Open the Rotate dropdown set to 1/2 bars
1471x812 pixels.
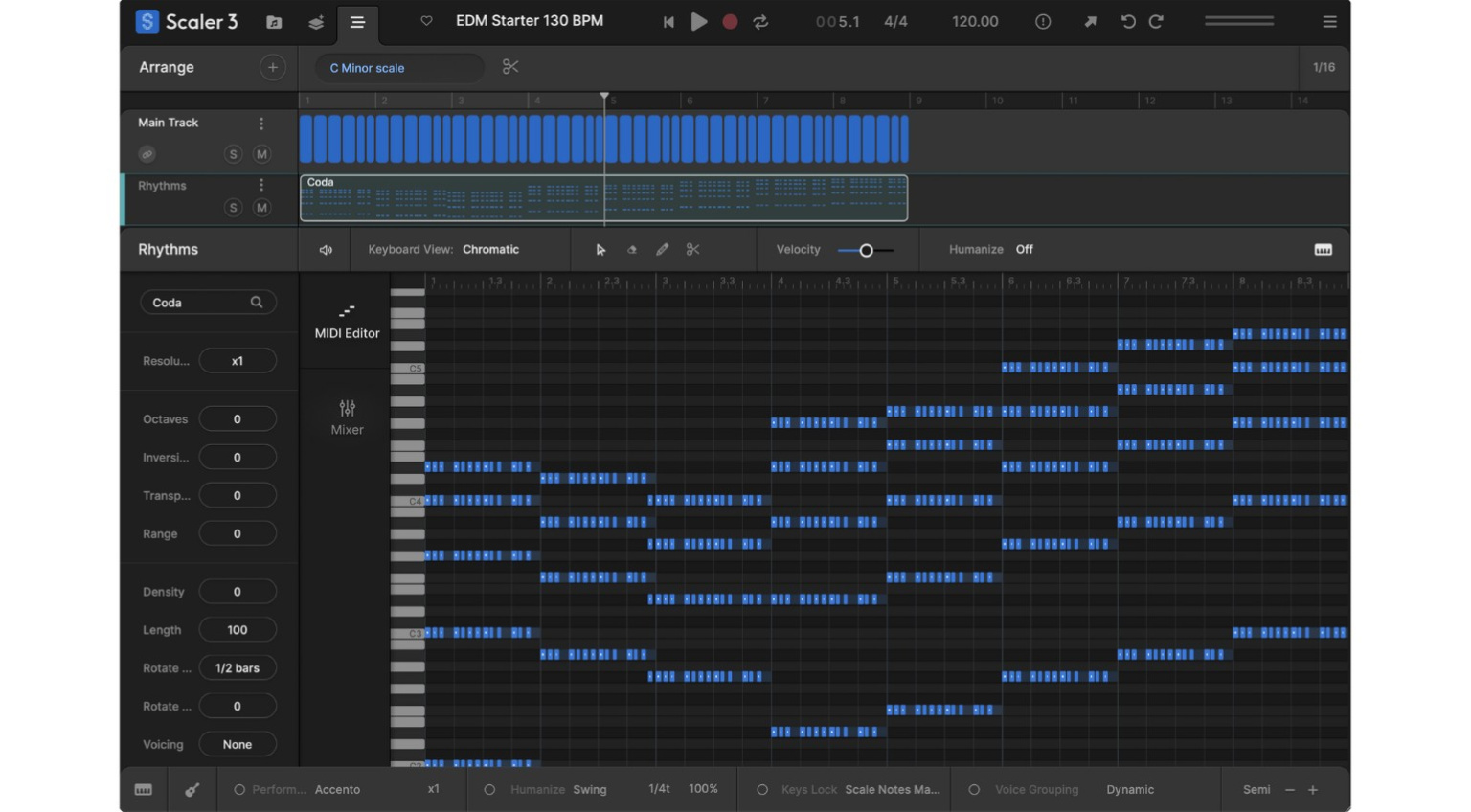[x=237, y=667]
